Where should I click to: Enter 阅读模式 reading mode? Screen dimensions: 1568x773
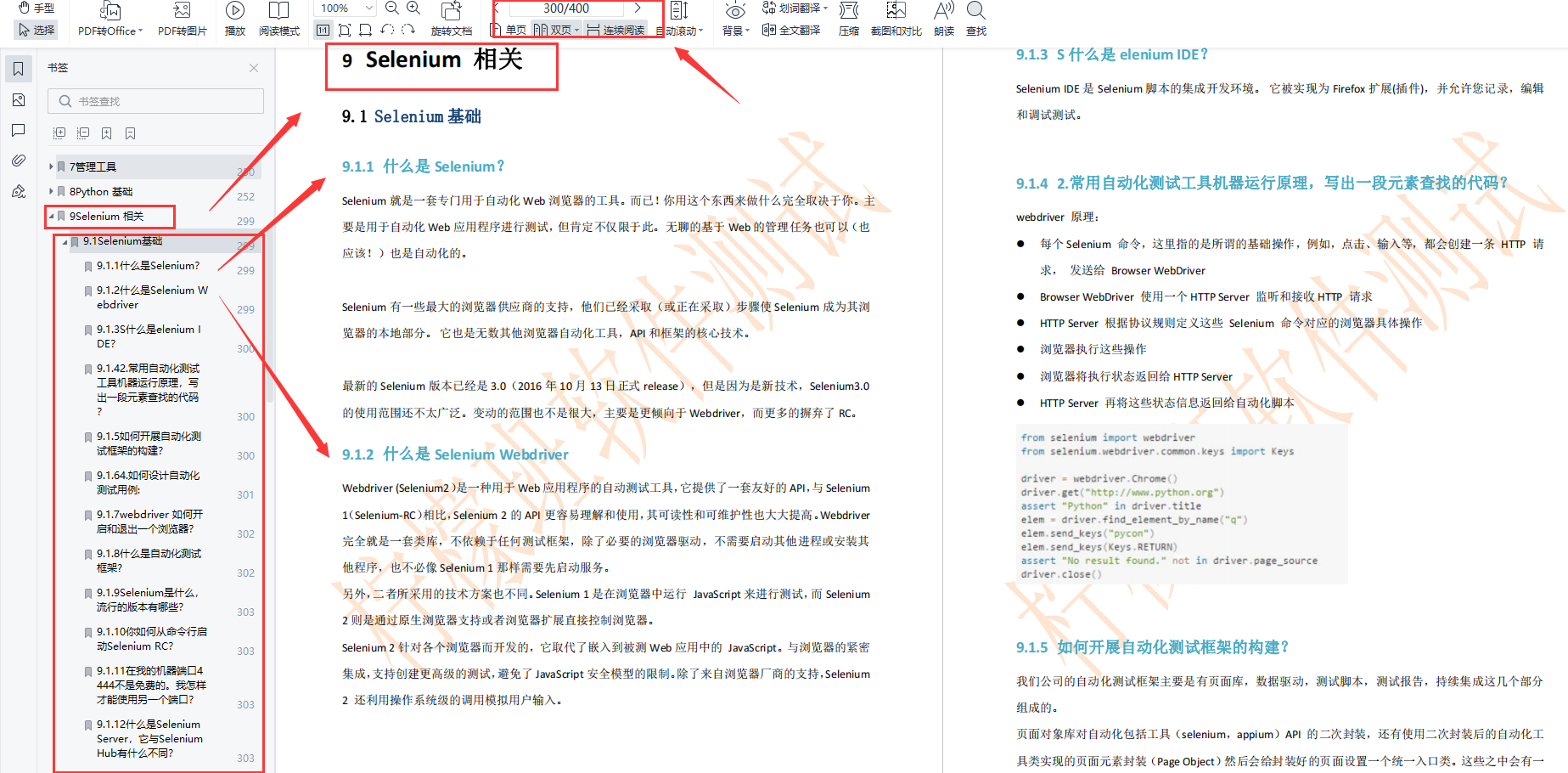pyautogui.click(x=279, y=20)
